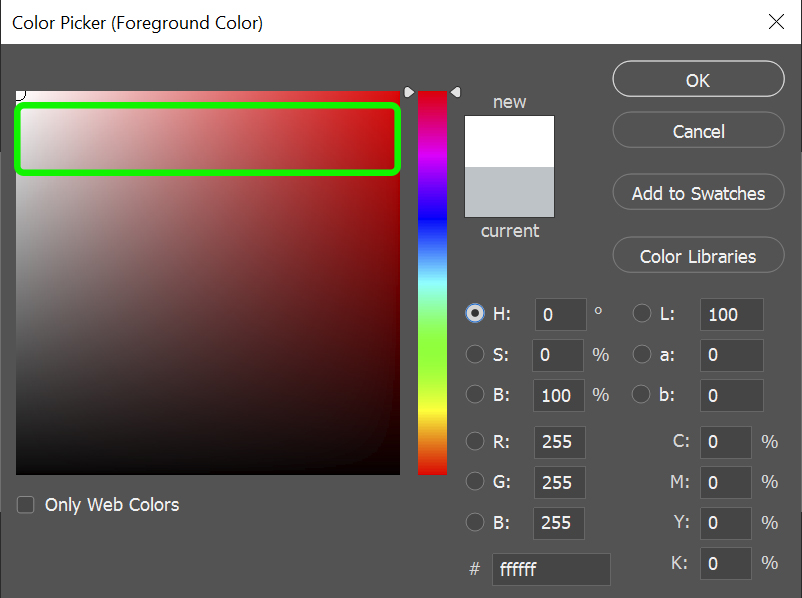Click OK to confirm the color

pos(698,80)
